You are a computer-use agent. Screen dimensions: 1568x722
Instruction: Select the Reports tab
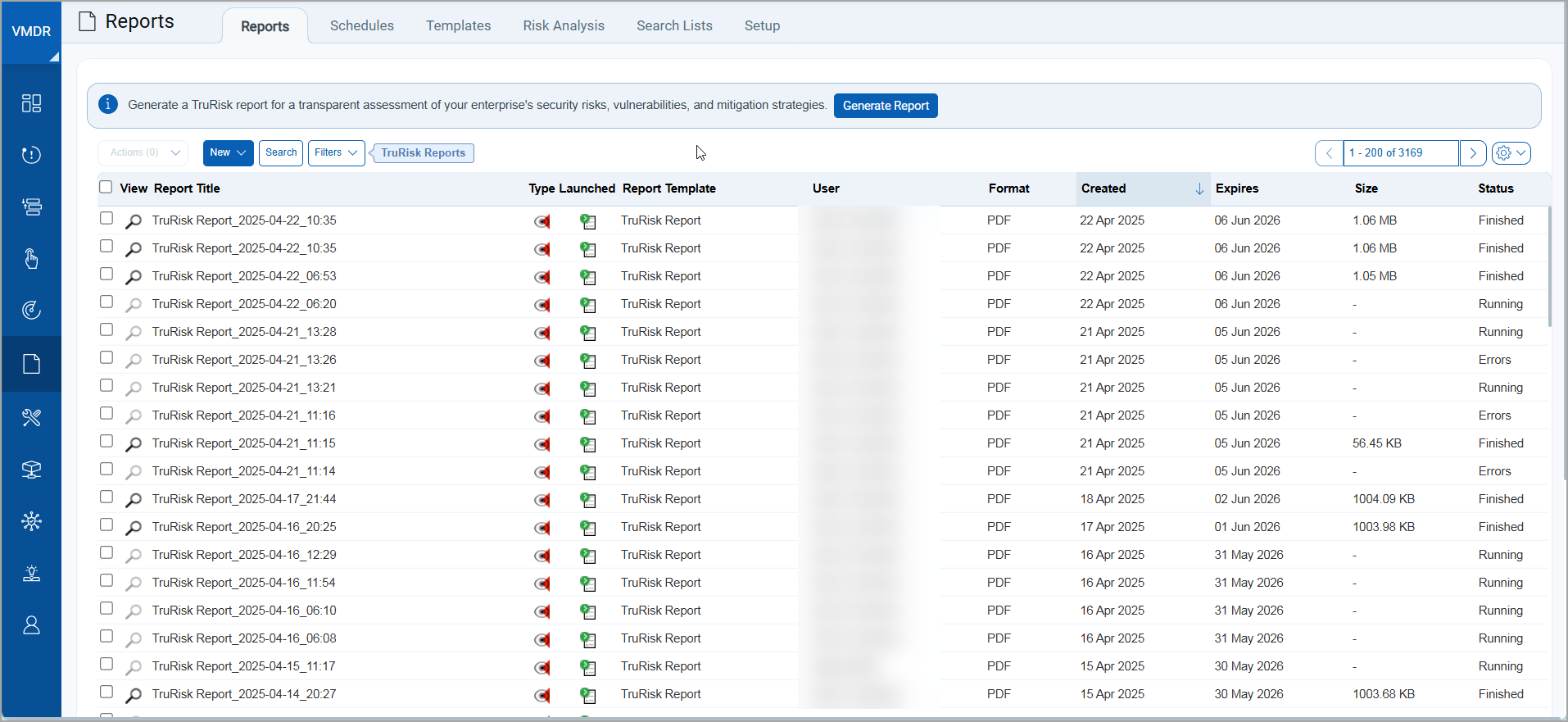pos(265,26)
